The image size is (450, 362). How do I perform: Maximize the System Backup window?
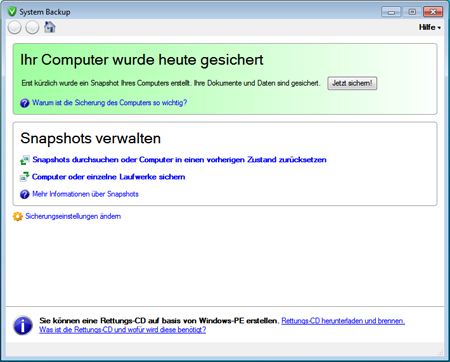click(x=412, y=12)
